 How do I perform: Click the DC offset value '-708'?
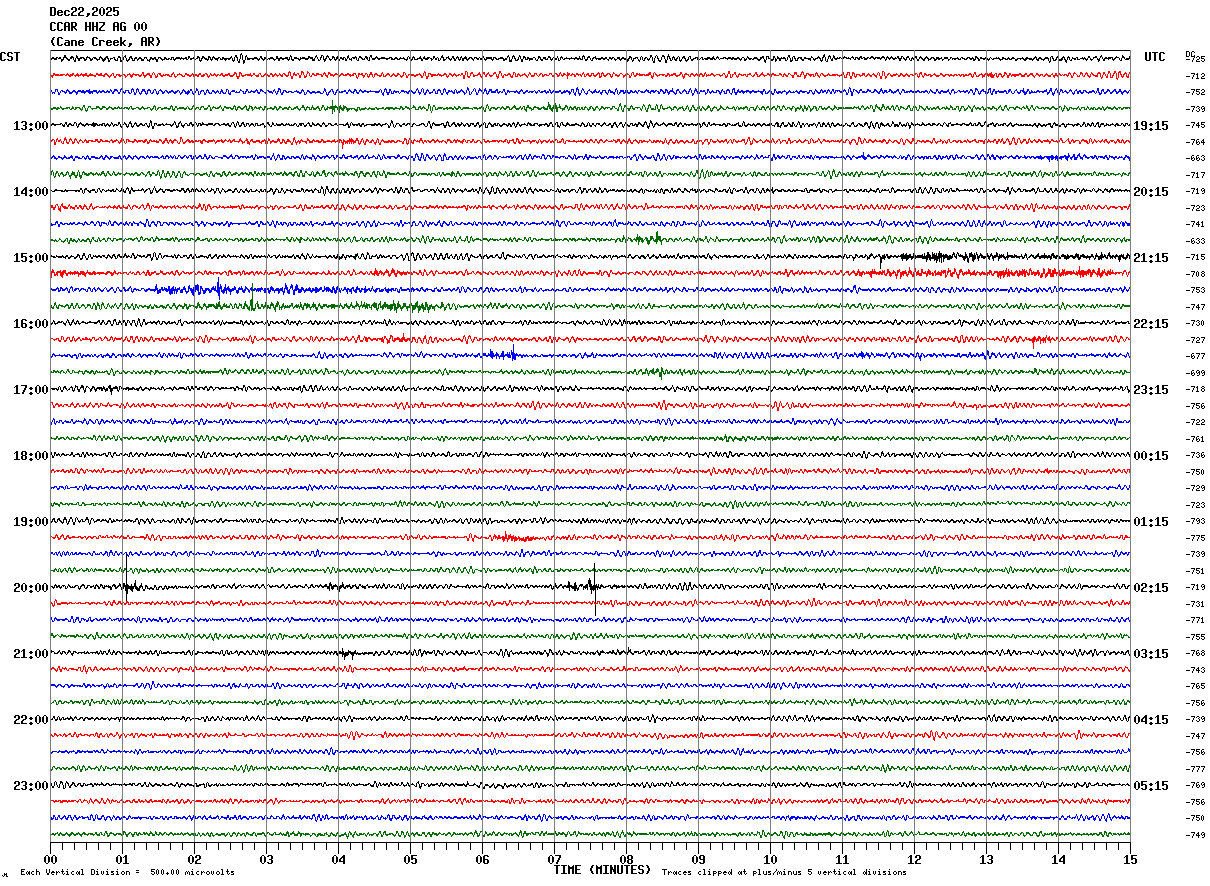click(x=1195, y=274)
